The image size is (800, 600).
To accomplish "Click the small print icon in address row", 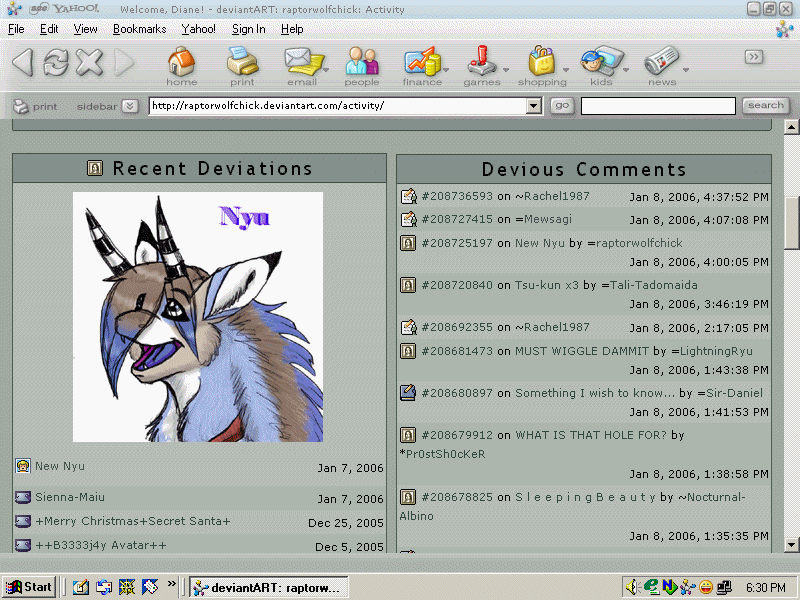I will [x=21, y=106].
